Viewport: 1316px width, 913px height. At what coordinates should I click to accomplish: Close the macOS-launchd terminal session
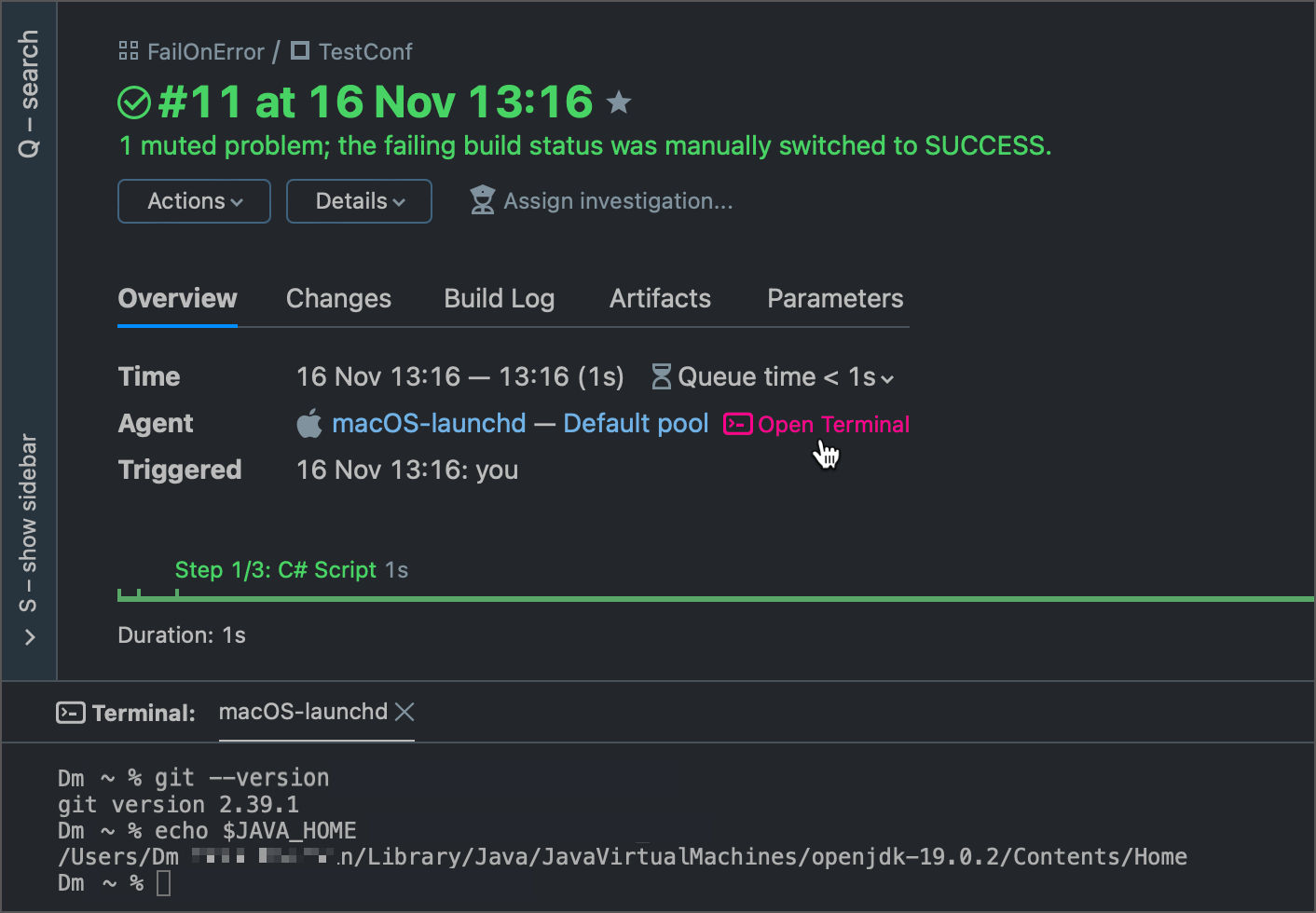(x=404, y=711)
